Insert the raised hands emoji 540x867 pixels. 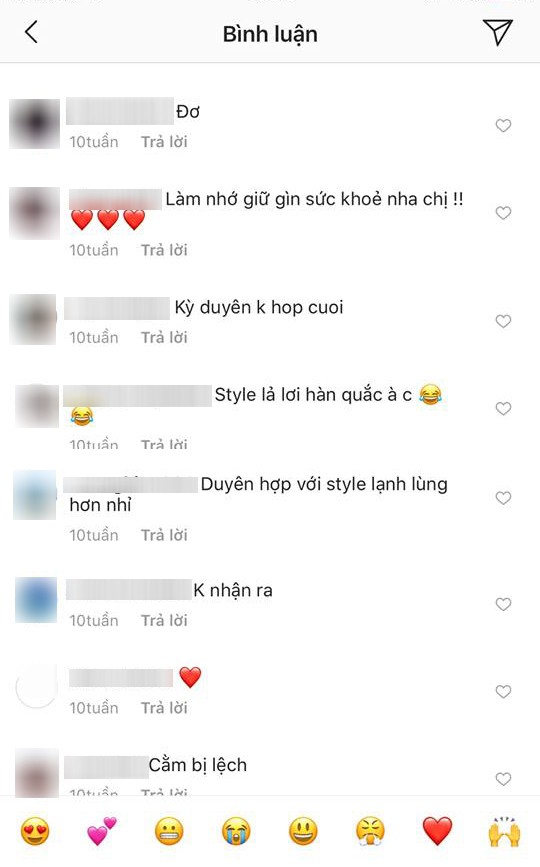505,832
